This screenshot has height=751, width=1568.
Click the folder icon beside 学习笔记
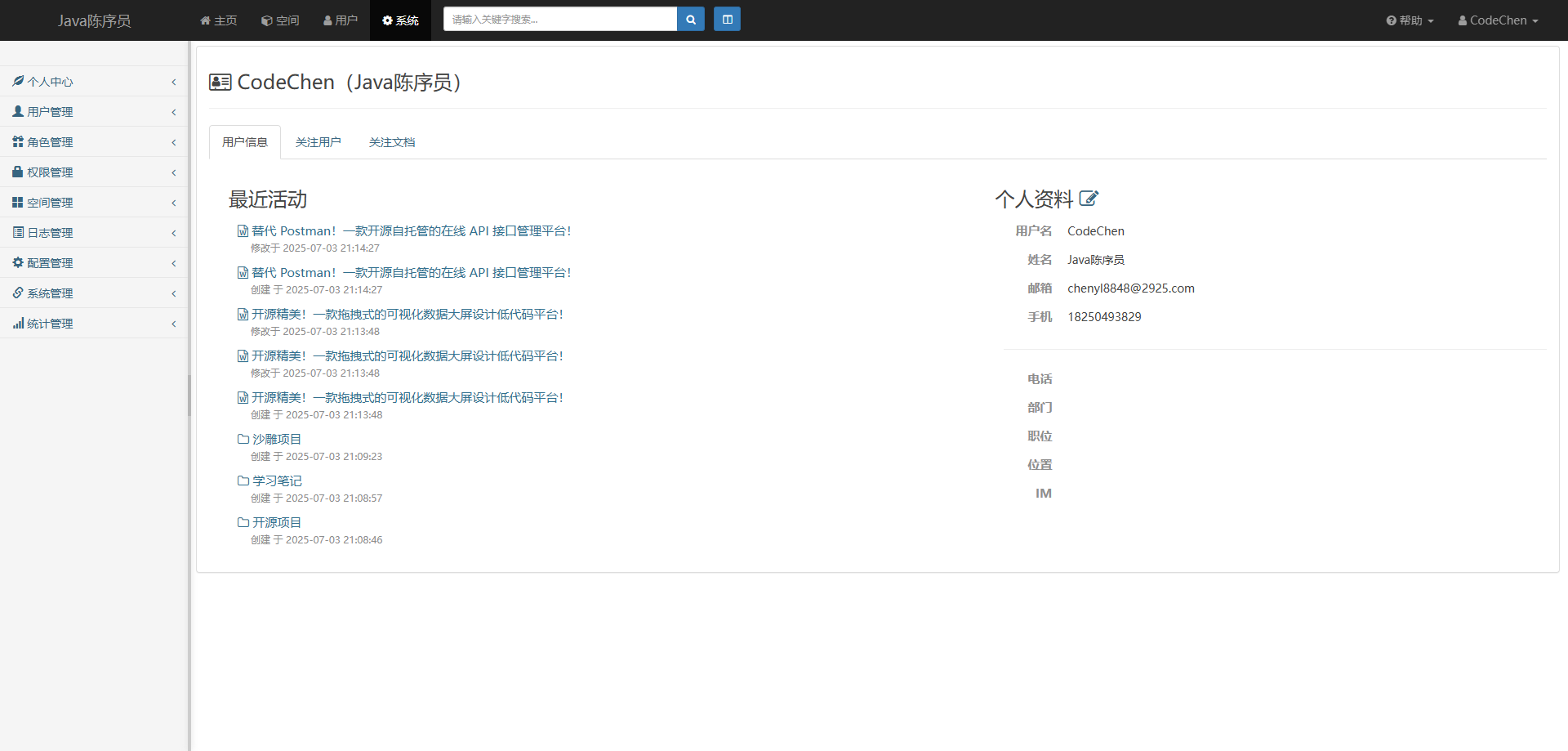click(243, 481)
